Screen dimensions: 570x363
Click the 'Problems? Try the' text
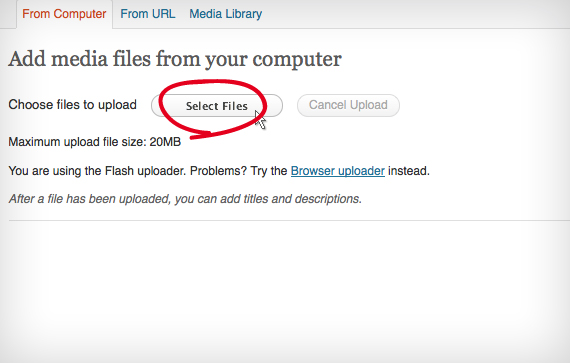[x=238, y=171]
